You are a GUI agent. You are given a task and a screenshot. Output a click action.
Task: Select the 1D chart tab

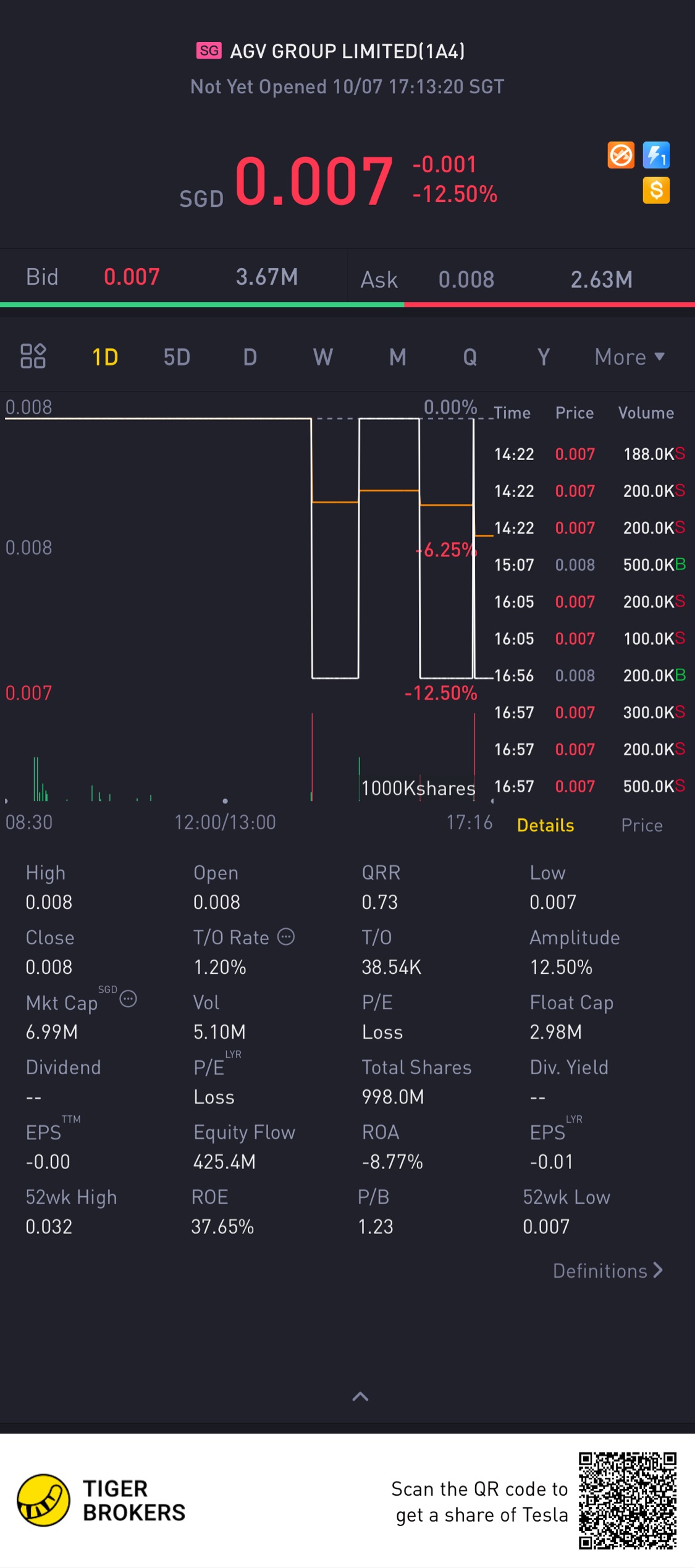(105, 357)
